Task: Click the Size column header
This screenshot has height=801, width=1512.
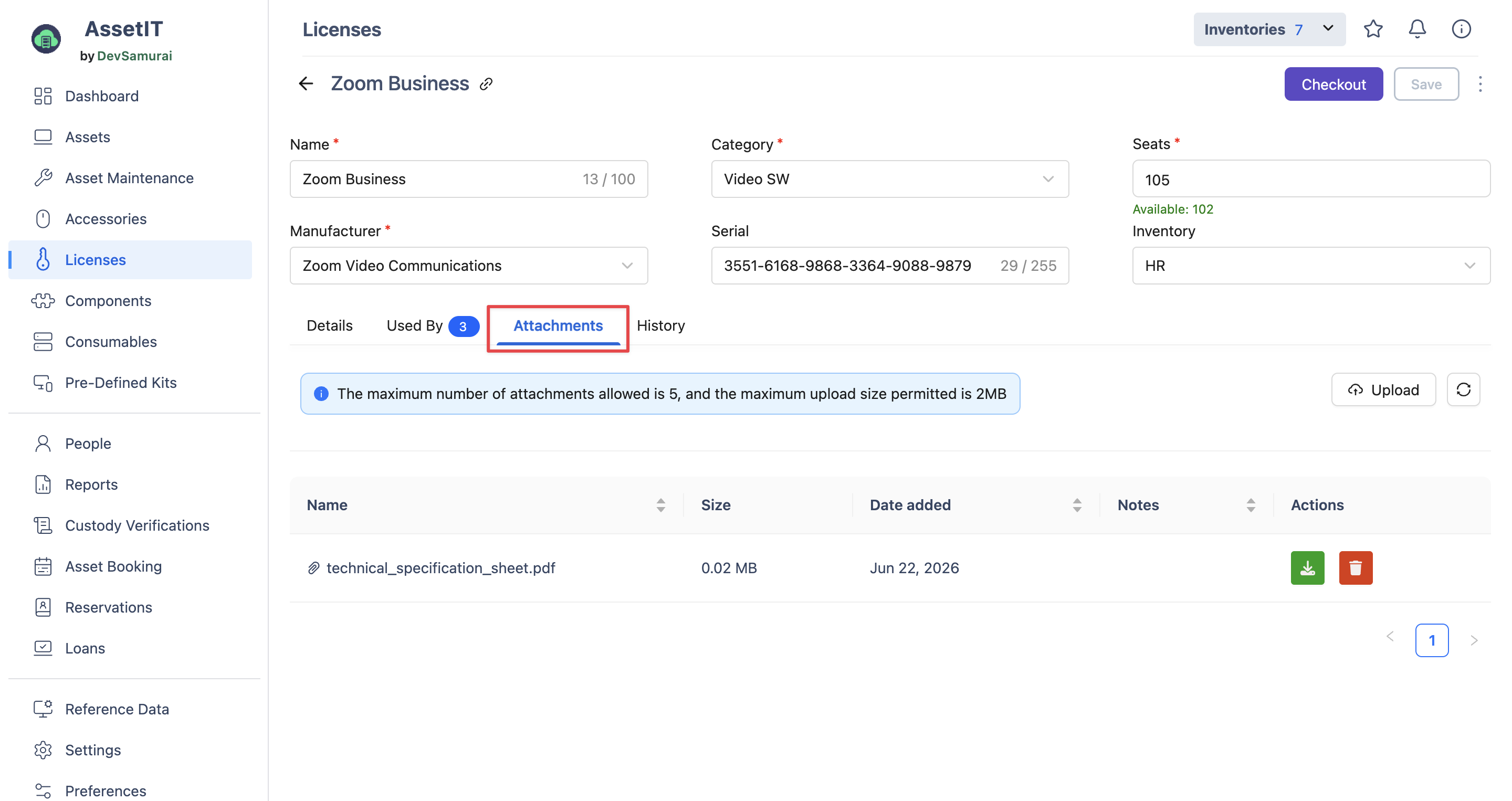Action: tap(716, 505)
